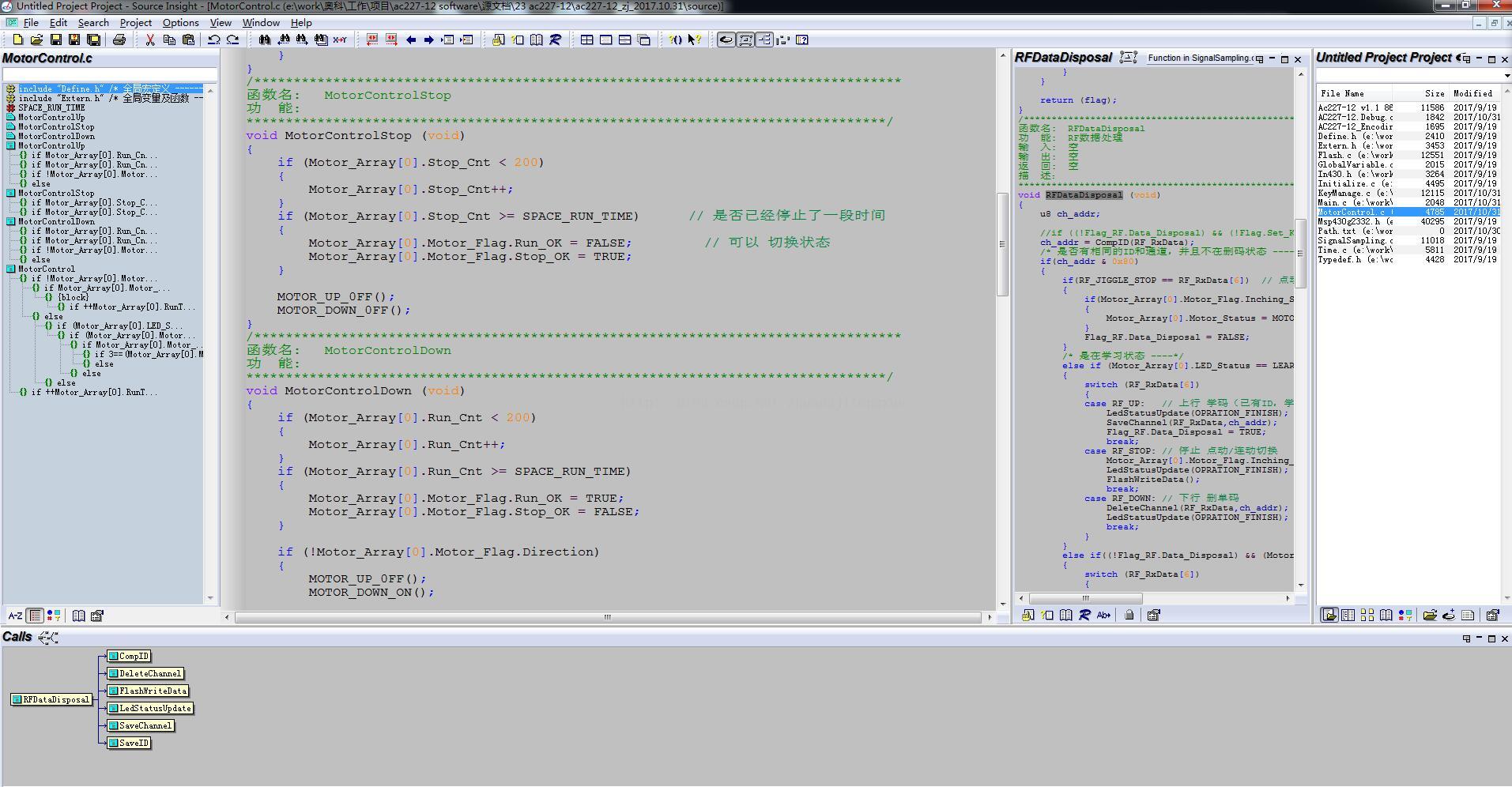Click the New File toolbar icon
The image size is (1512, 787).
[17, 40]
